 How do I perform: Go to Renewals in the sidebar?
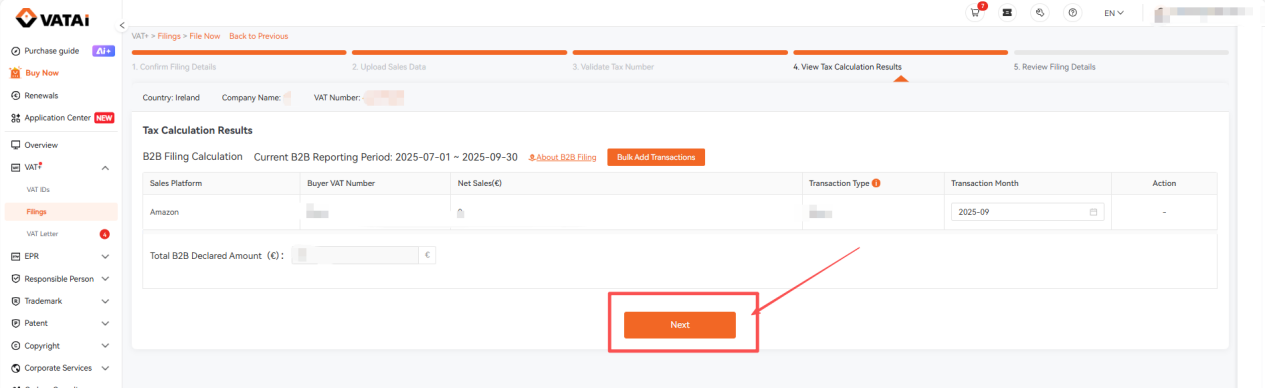click(41, 95)
